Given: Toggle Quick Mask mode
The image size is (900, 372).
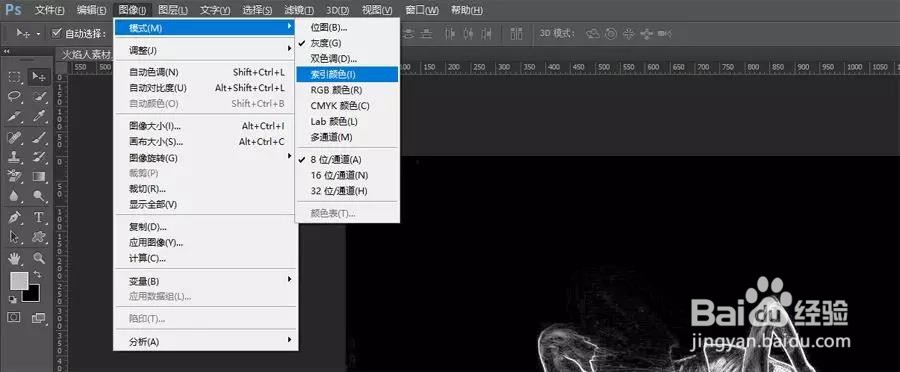Looking at the screenshot, I should coord(14,317).
